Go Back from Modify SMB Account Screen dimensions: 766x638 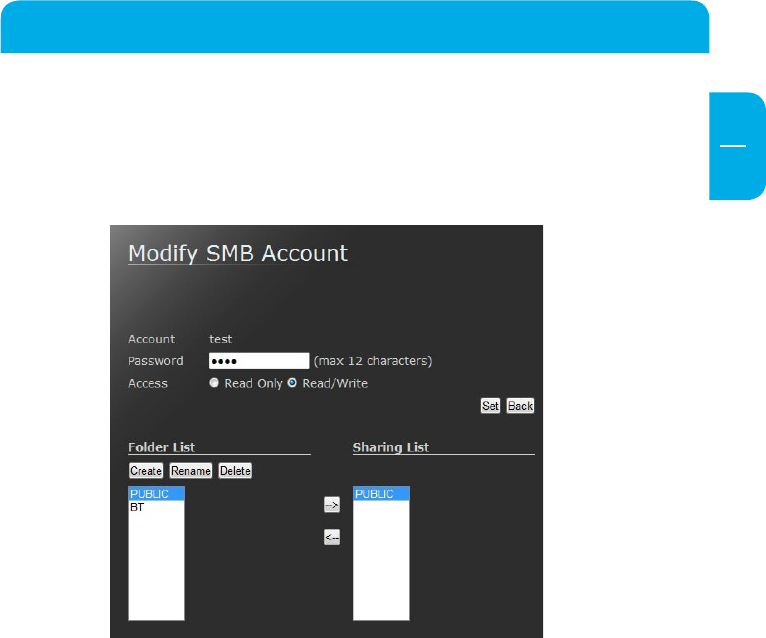520,406
